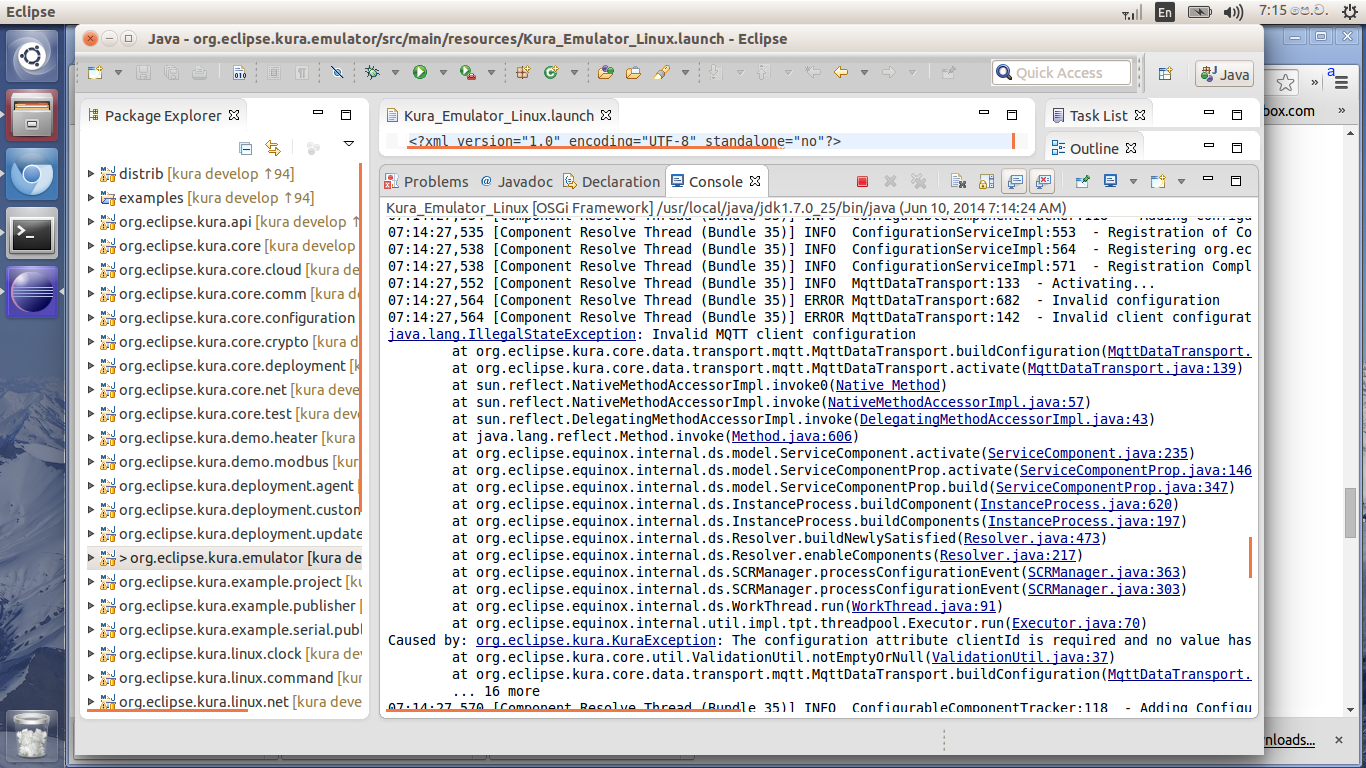1366x768 pixels.
Task: Expand the examples project node
Action: click(x=92, y=198)
